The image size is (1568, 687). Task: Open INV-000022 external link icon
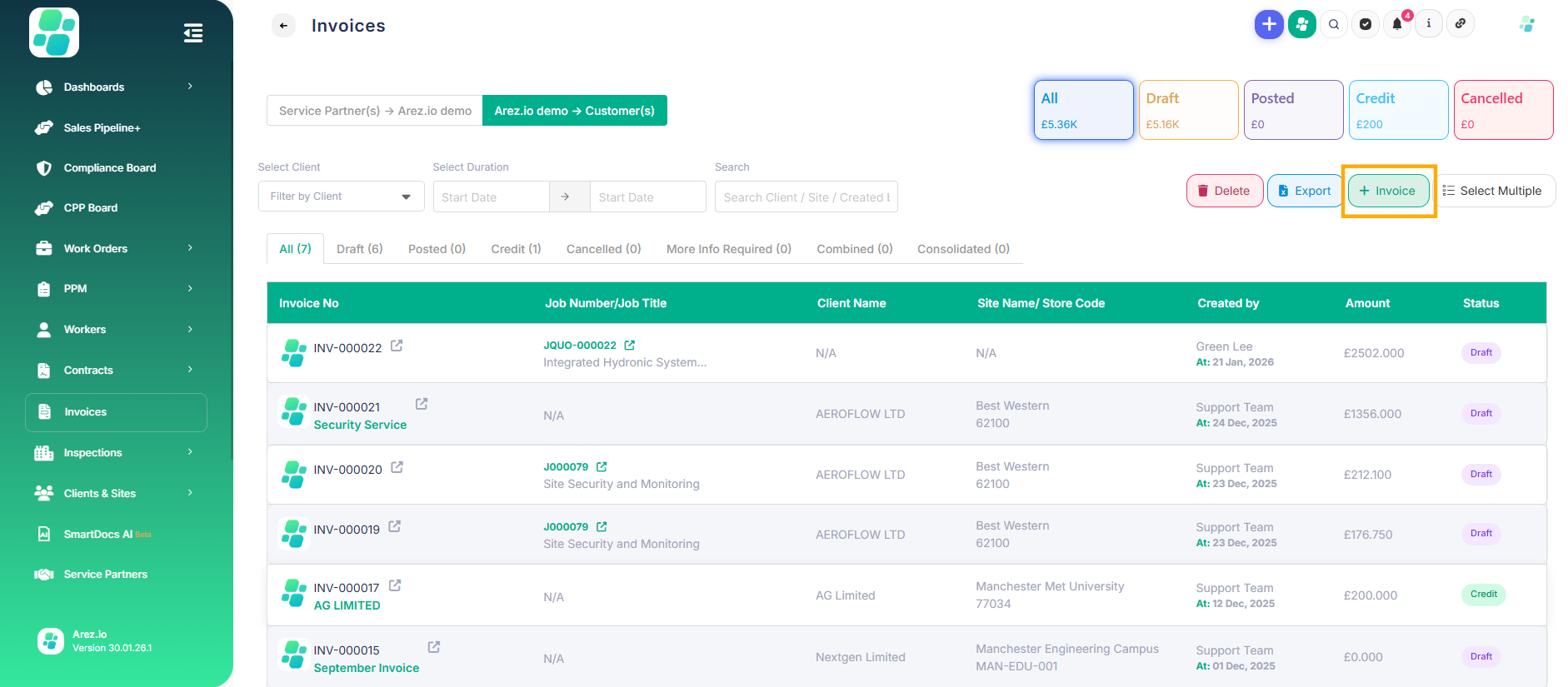397,346
